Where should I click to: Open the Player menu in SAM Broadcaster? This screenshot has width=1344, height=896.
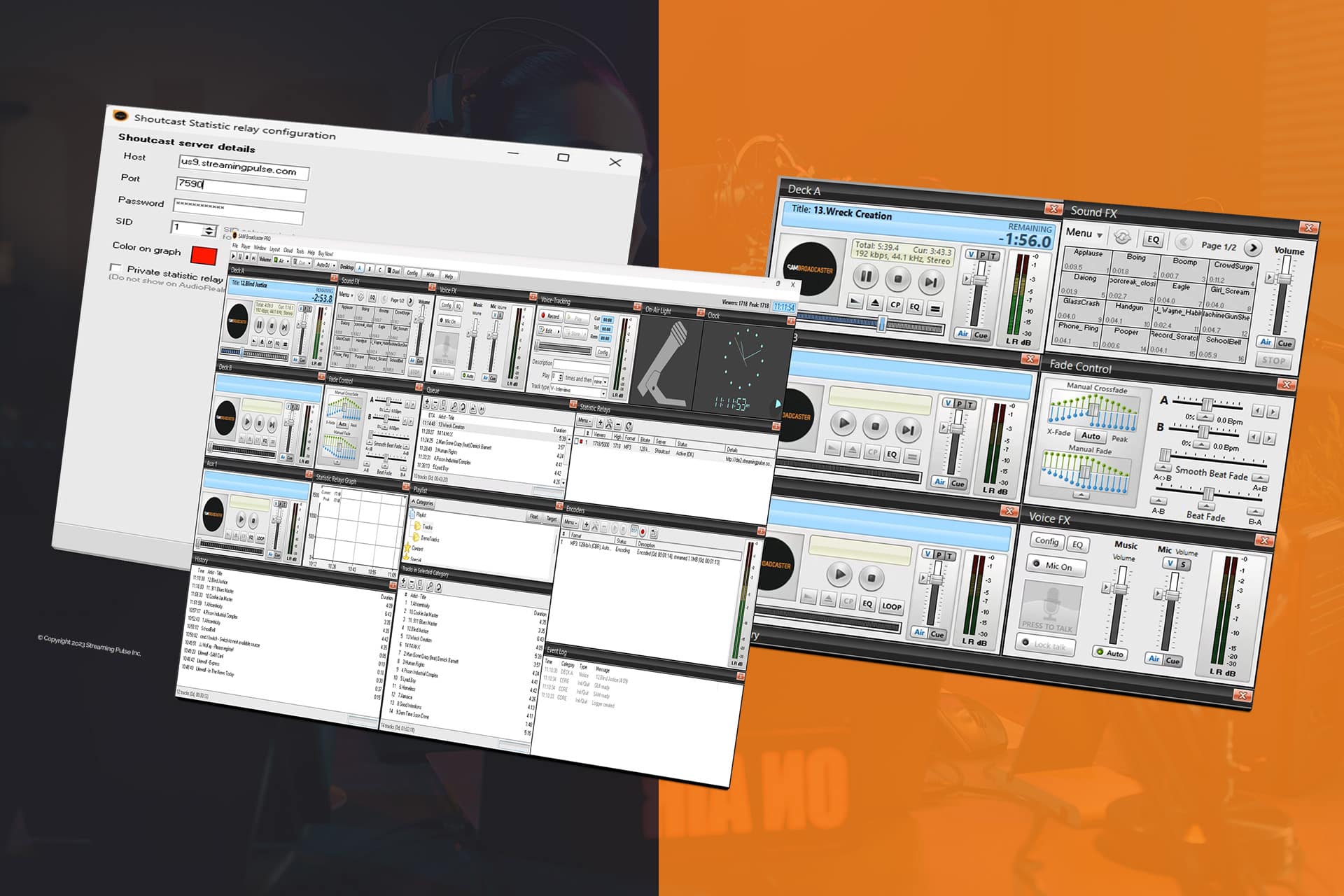point(246,246)
